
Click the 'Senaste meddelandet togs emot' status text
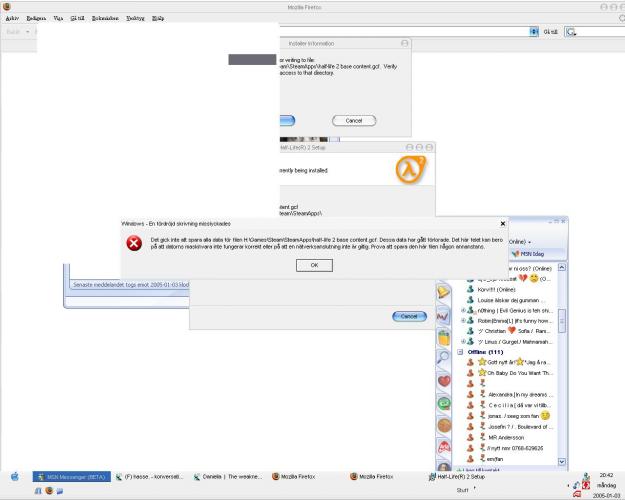coord(131,285)
